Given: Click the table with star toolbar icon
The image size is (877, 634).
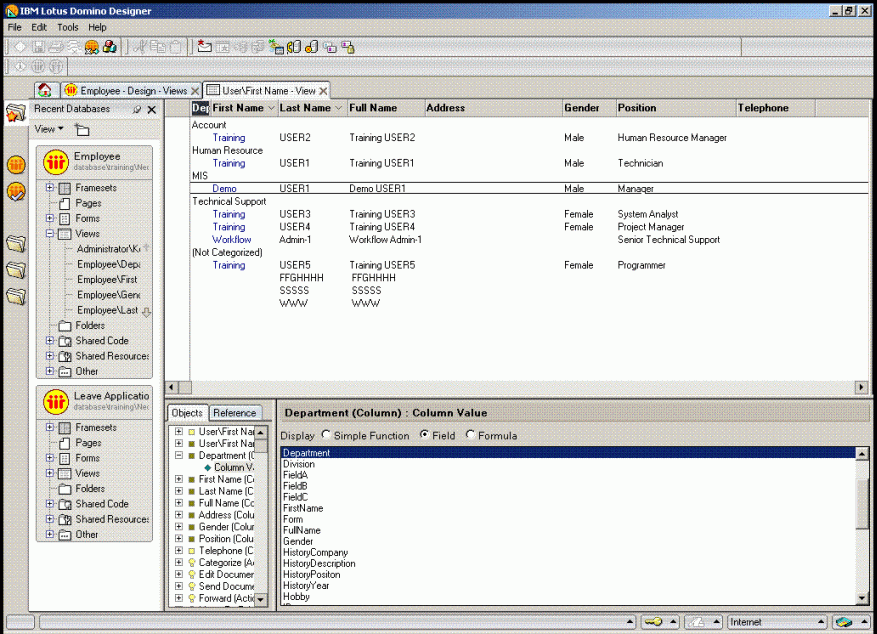Looking at the screenshot, I should (x=223, y=48).
